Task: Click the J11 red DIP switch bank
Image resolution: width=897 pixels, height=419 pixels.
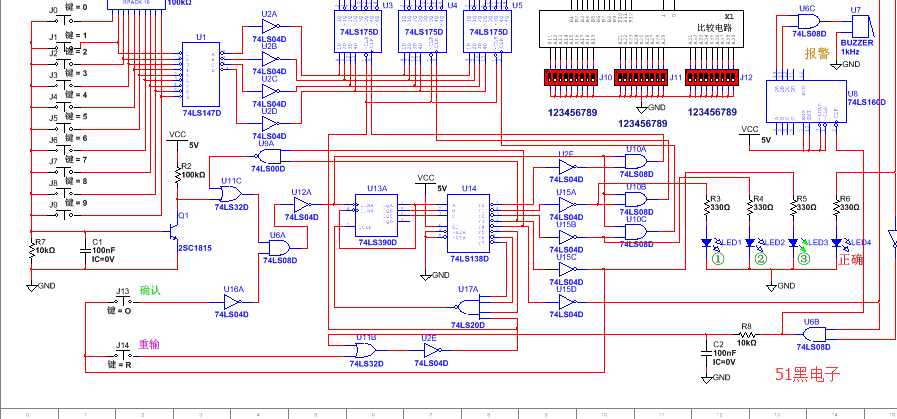Action: [641, 77]
